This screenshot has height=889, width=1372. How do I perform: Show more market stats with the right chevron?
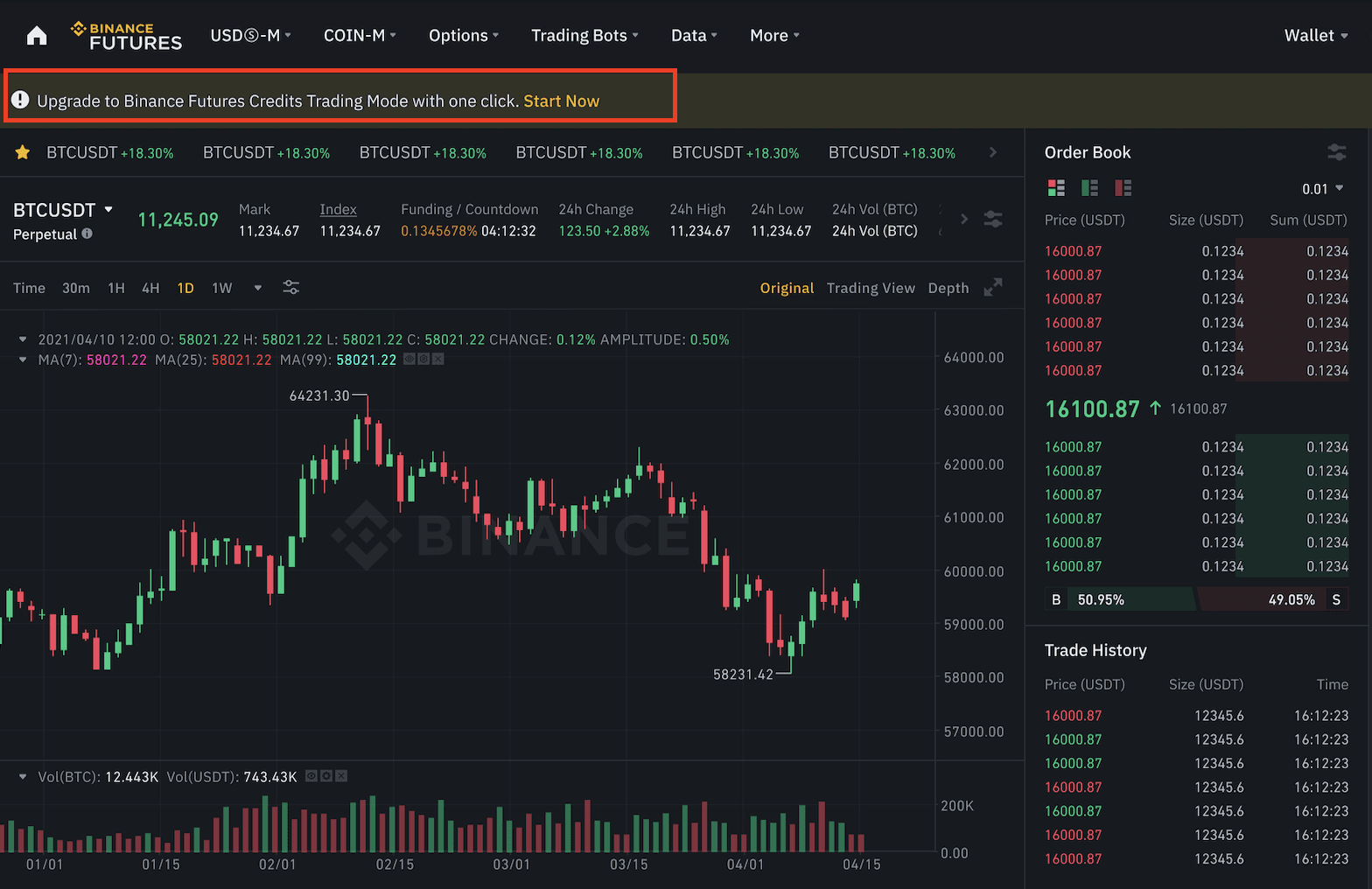(x=964, y=219)
